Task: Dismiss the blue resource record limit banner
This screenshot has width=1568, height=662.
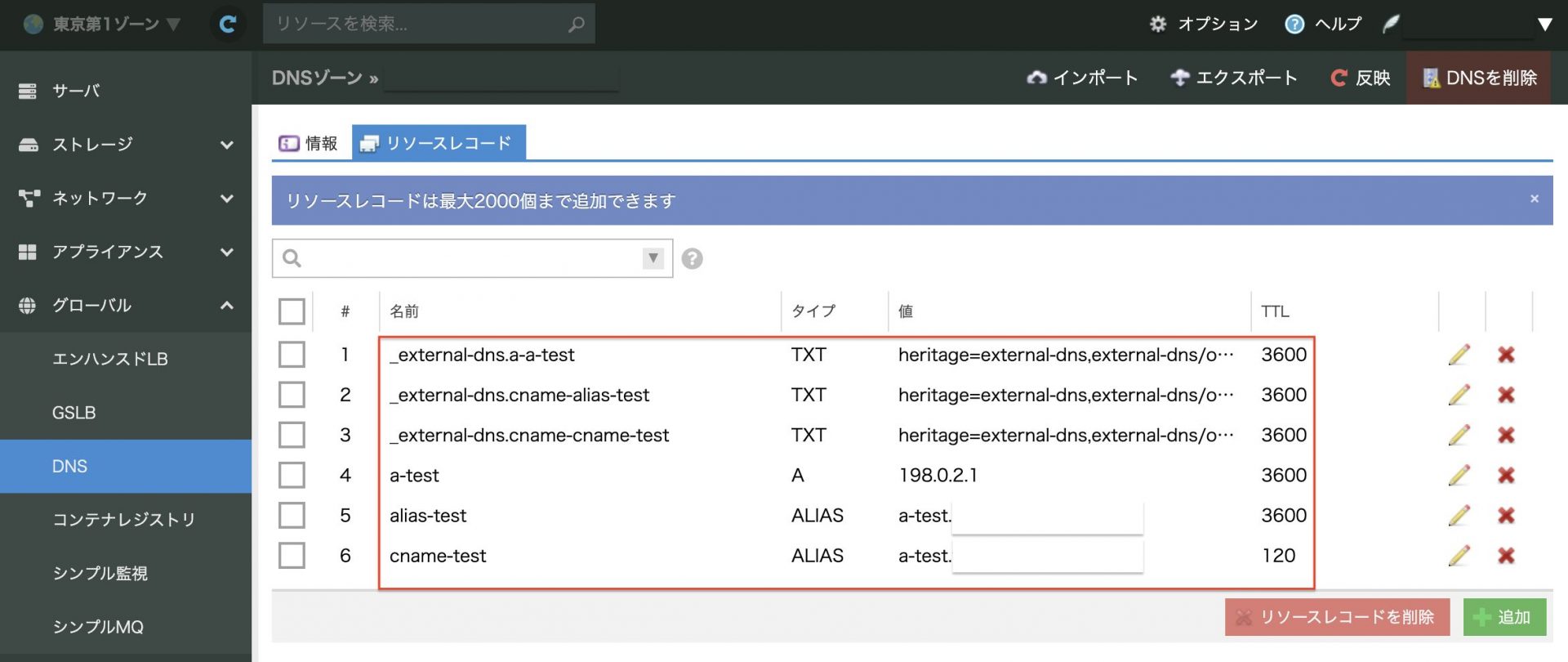Action: tap(1534, 199)
